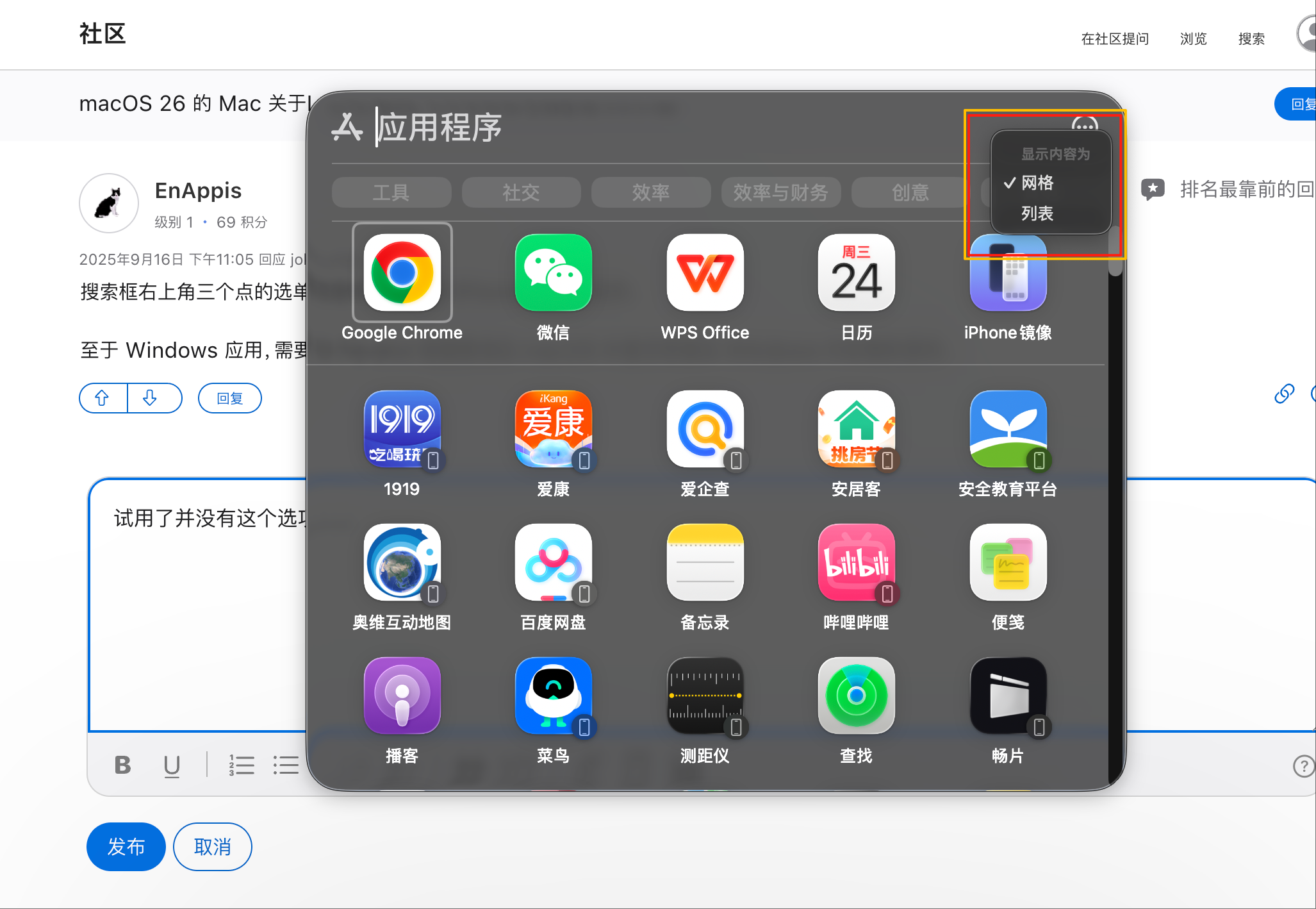Open the Google Chrome app icon
The image size is (1316, 909).
[x=402, y=272]
